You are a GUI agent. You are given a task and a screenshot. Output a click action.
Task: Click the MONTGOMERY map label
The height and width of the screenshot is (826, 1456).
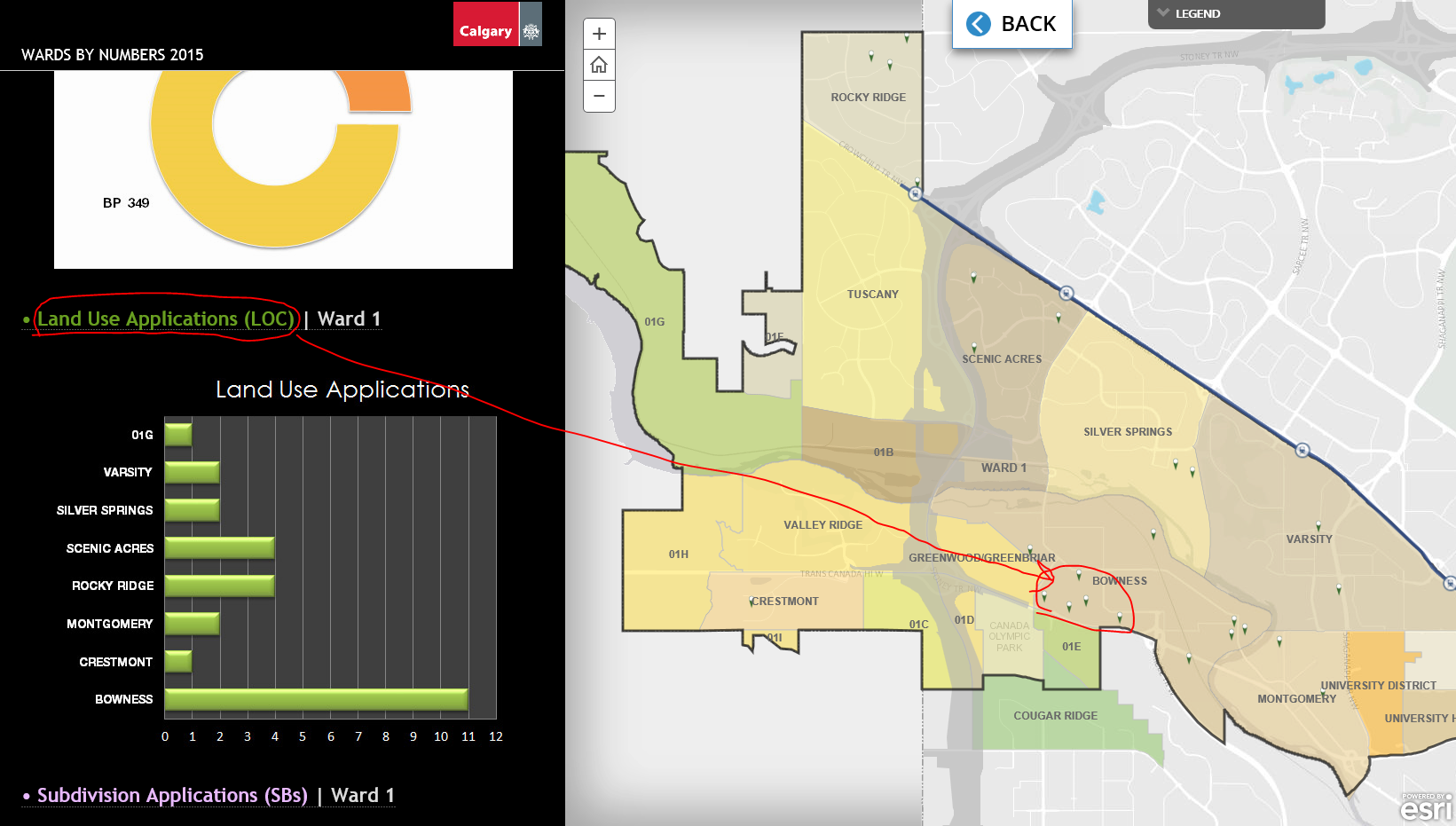[x=1297, y=699]
